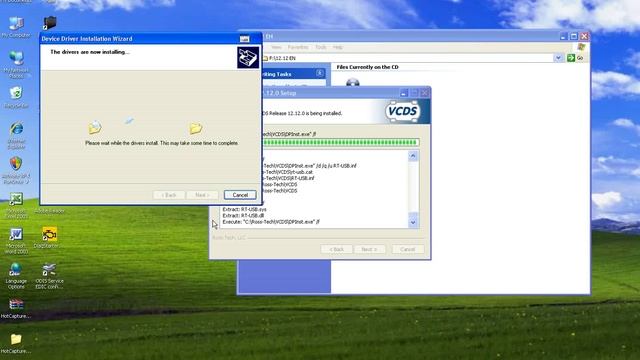This screenshot has height=360, width=640.
Task: Expand the Explorer address bar dropdown
Action: (x=558, y=58)
